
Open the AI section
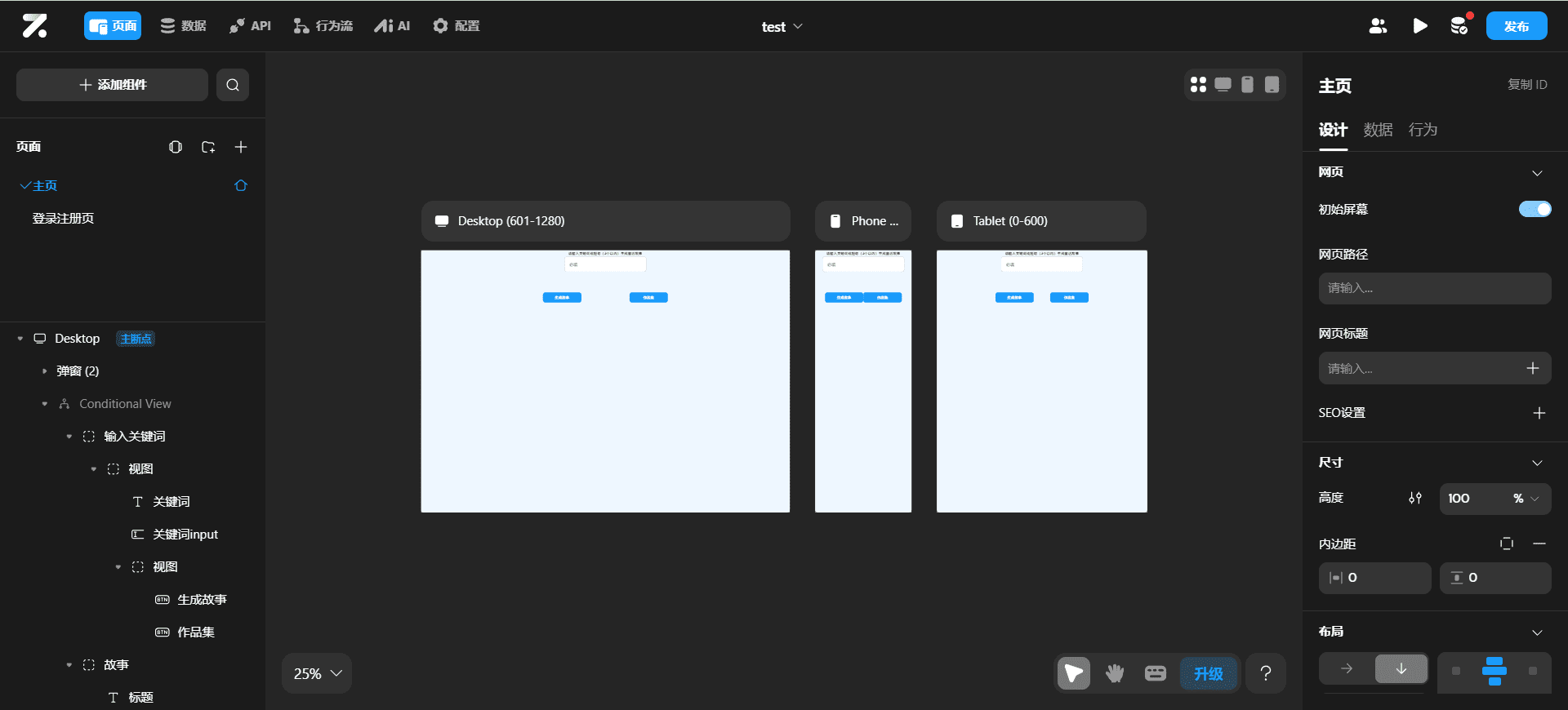pyautogui.click(x=392, y=26)
